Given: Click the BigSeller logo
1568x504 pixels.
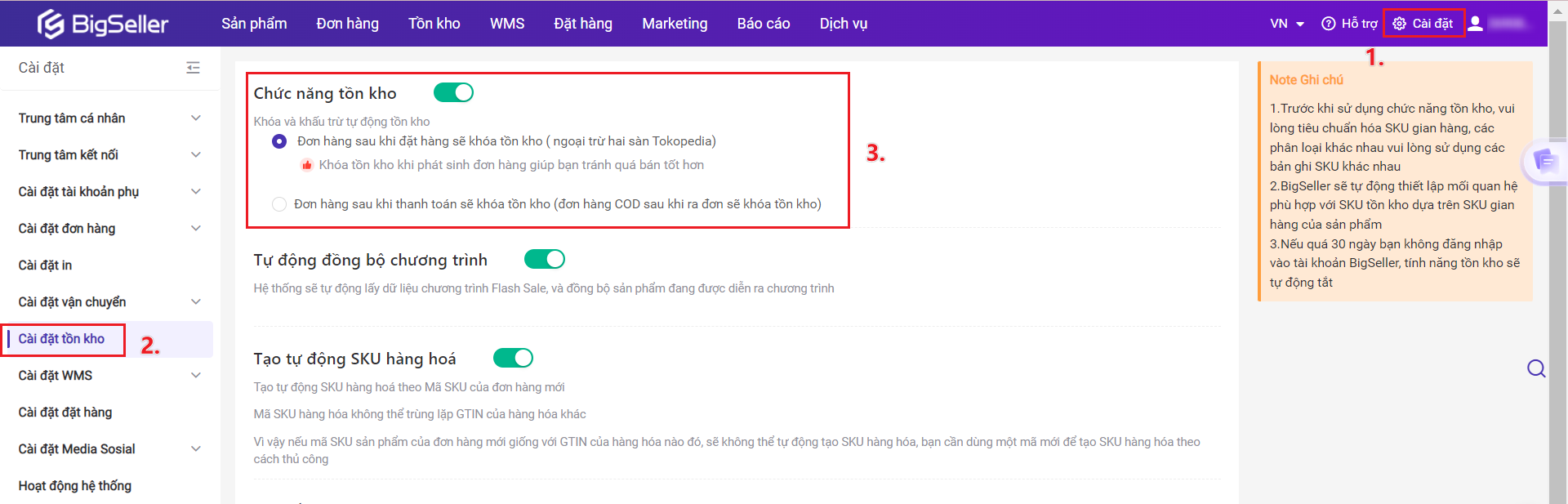Looking at the screenshot, I should tap(103, 24).
